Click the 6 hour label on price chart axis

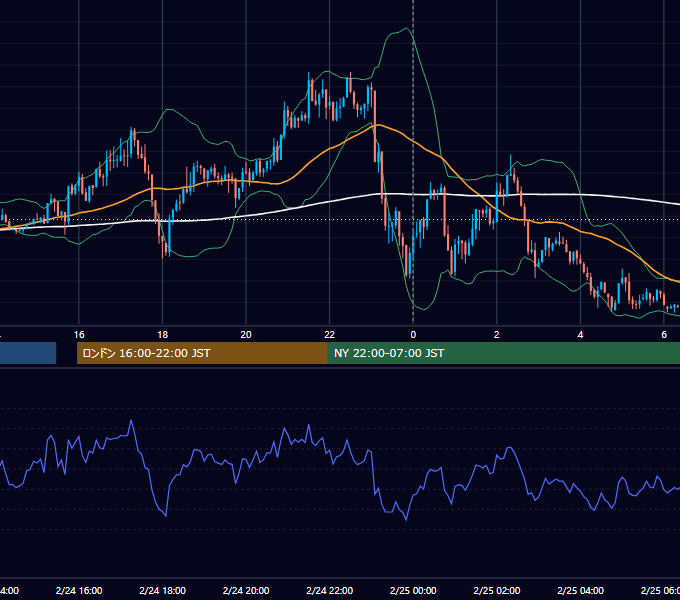[x=664, y=335]
